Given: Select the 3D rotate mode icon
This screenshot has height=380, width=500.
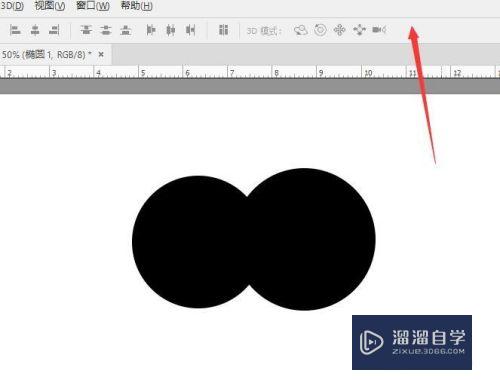Looking at the screenshot, I should coord(301,30).
